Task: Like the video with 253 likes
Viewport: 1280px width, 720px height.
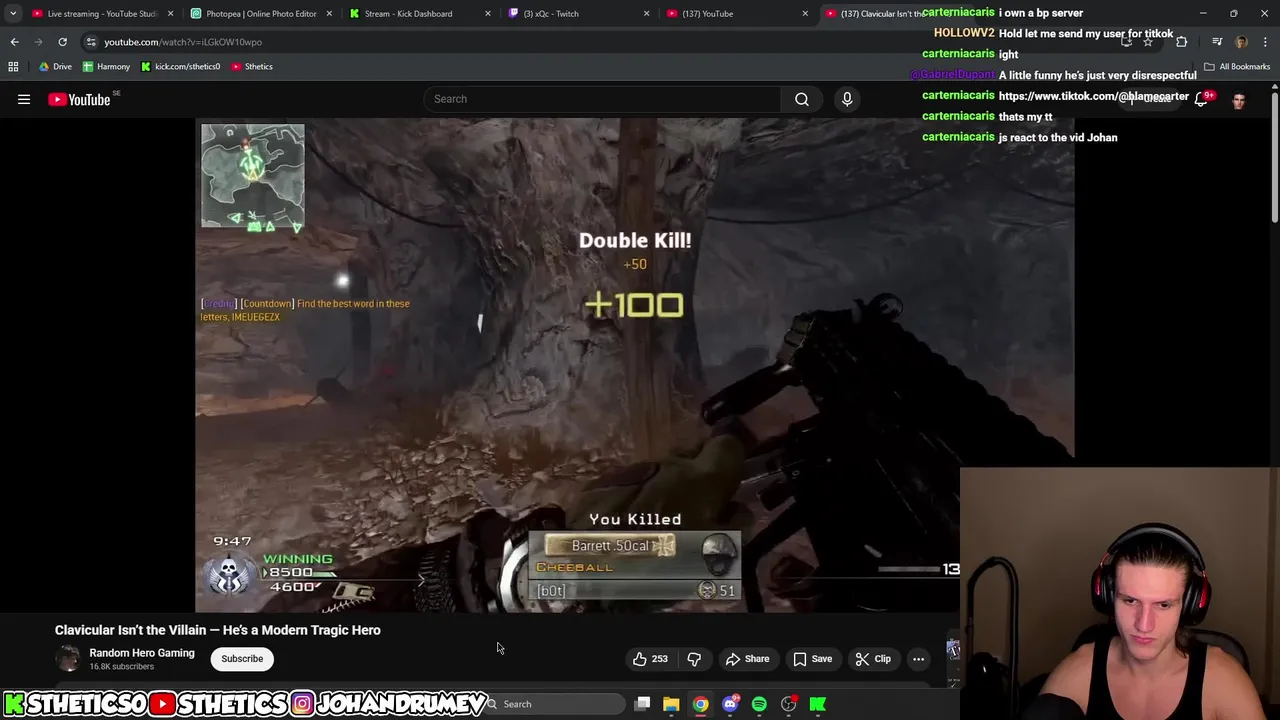Action: (x=649, y=659)
